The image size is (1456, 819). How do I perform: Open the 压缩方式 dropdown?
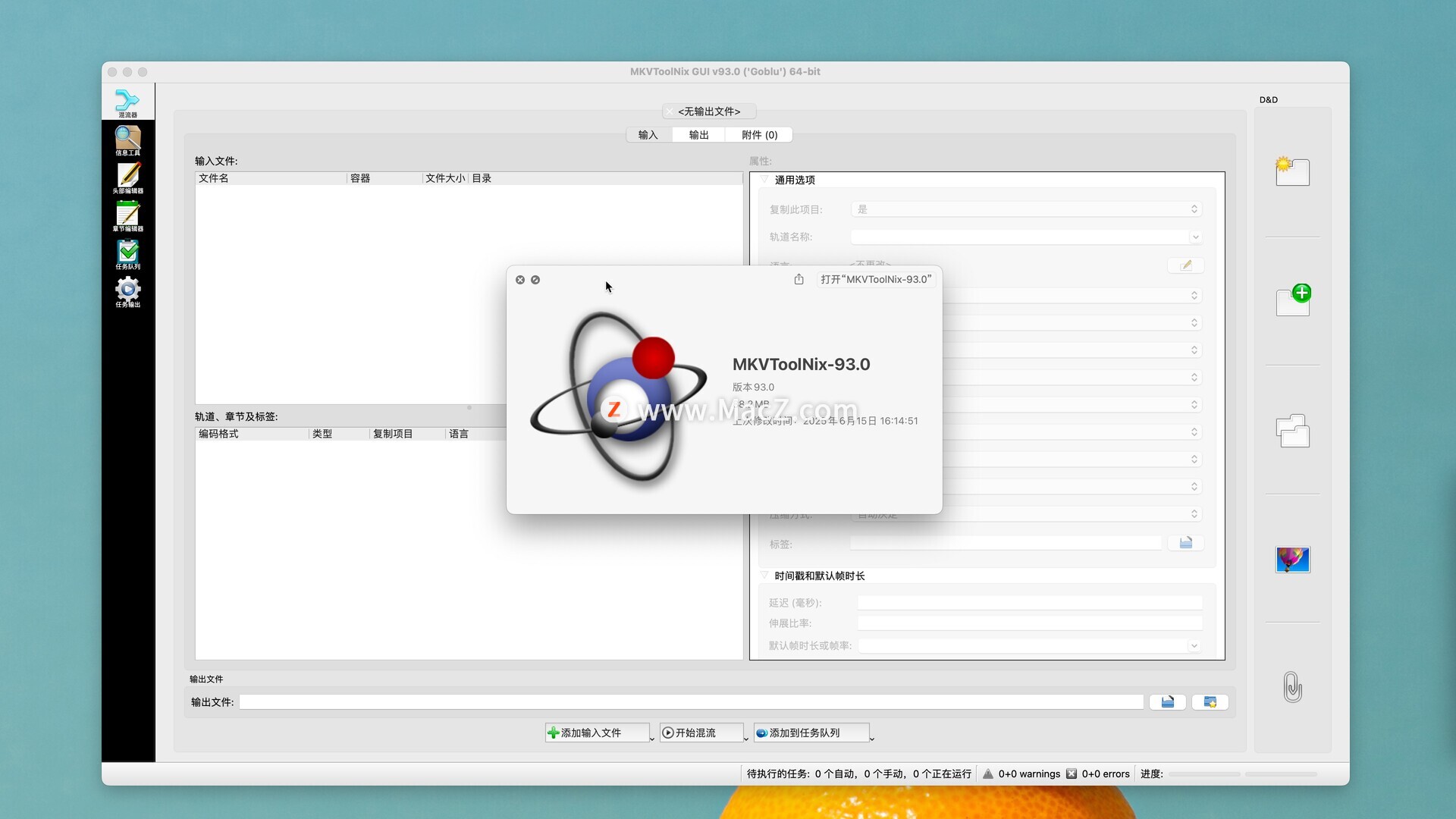[x=1027, y=514]
